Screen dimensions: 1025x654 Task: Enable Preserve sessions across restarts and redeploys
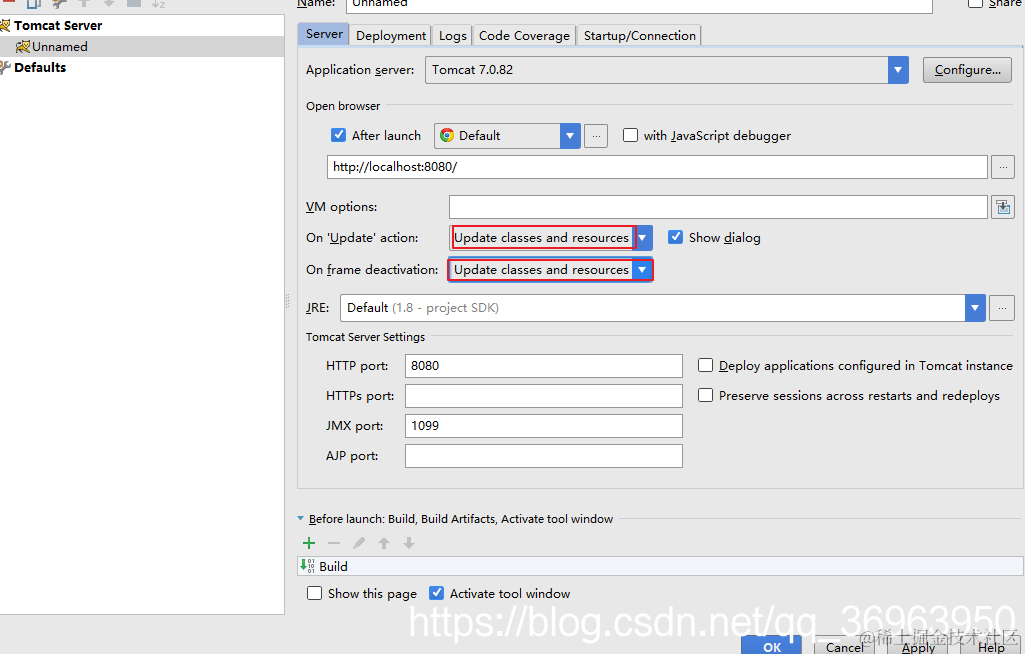(705, 395)
